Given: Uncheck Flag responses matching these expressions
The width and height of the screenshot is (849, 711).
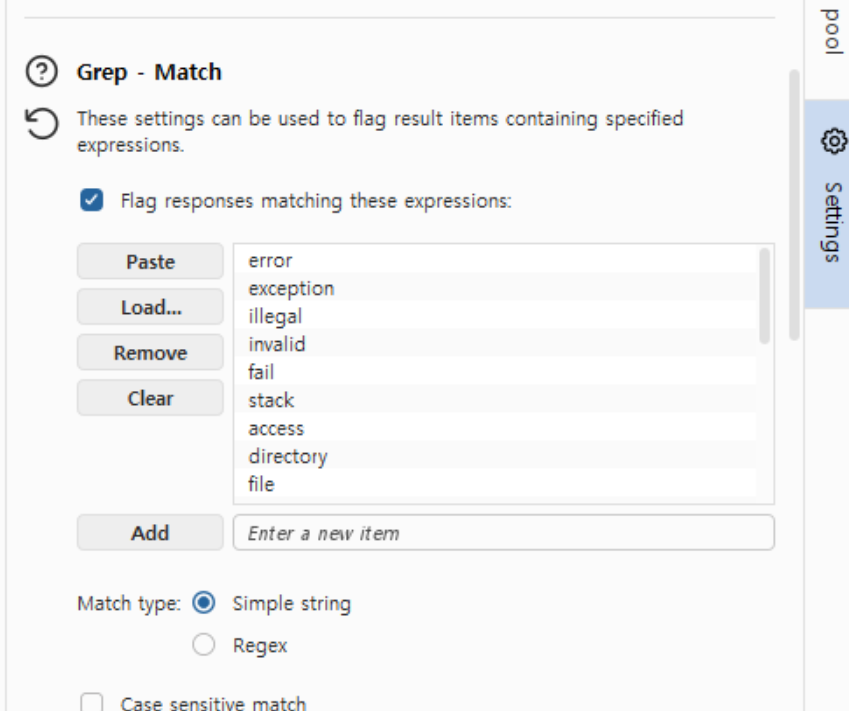Looking at the screenshot, I should tap(92, 200).
